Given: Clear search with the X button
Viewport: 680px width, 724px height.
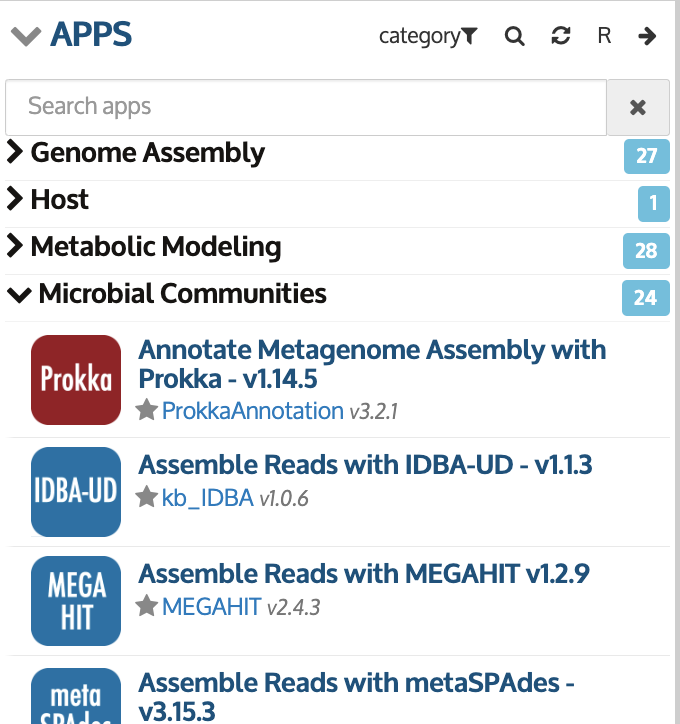Looking at the screenshot, I should click(638, 107).
